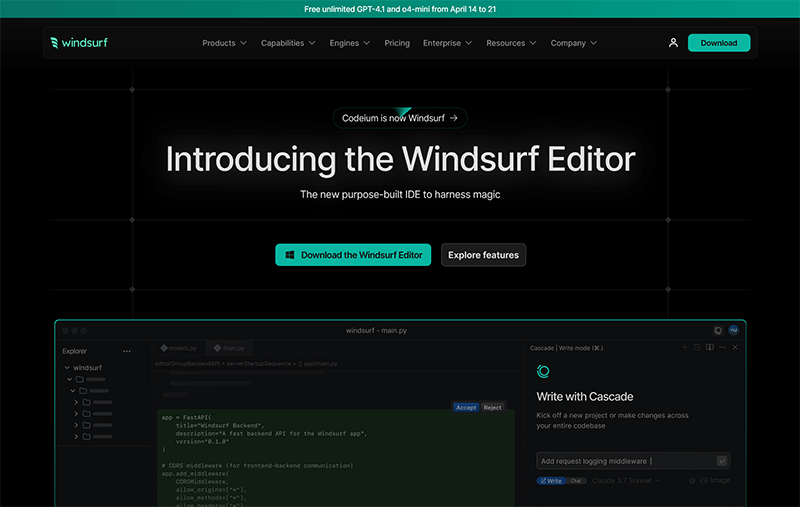The image size is (800, 507).
Task: Click Download the Windsurf Editor button
Action: (x=353, y=255)
